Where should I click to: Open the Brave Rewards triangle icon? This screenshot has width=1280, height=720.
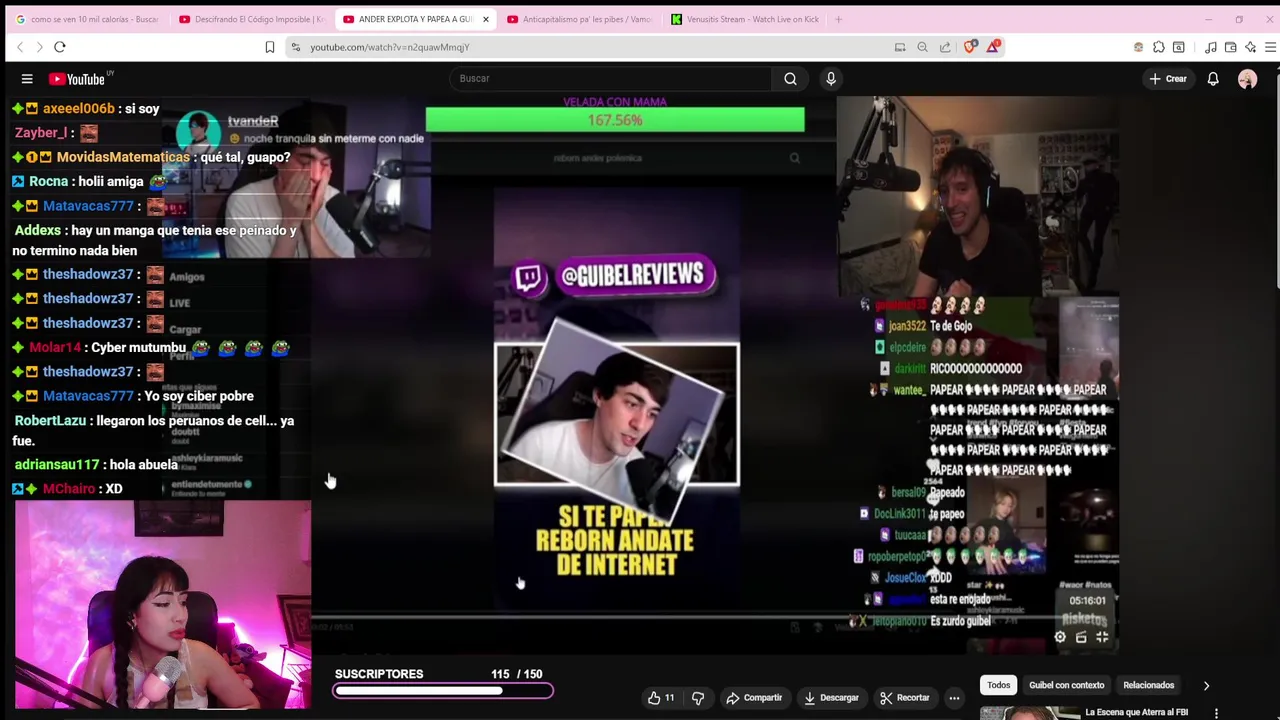click(x=993, y=47)
